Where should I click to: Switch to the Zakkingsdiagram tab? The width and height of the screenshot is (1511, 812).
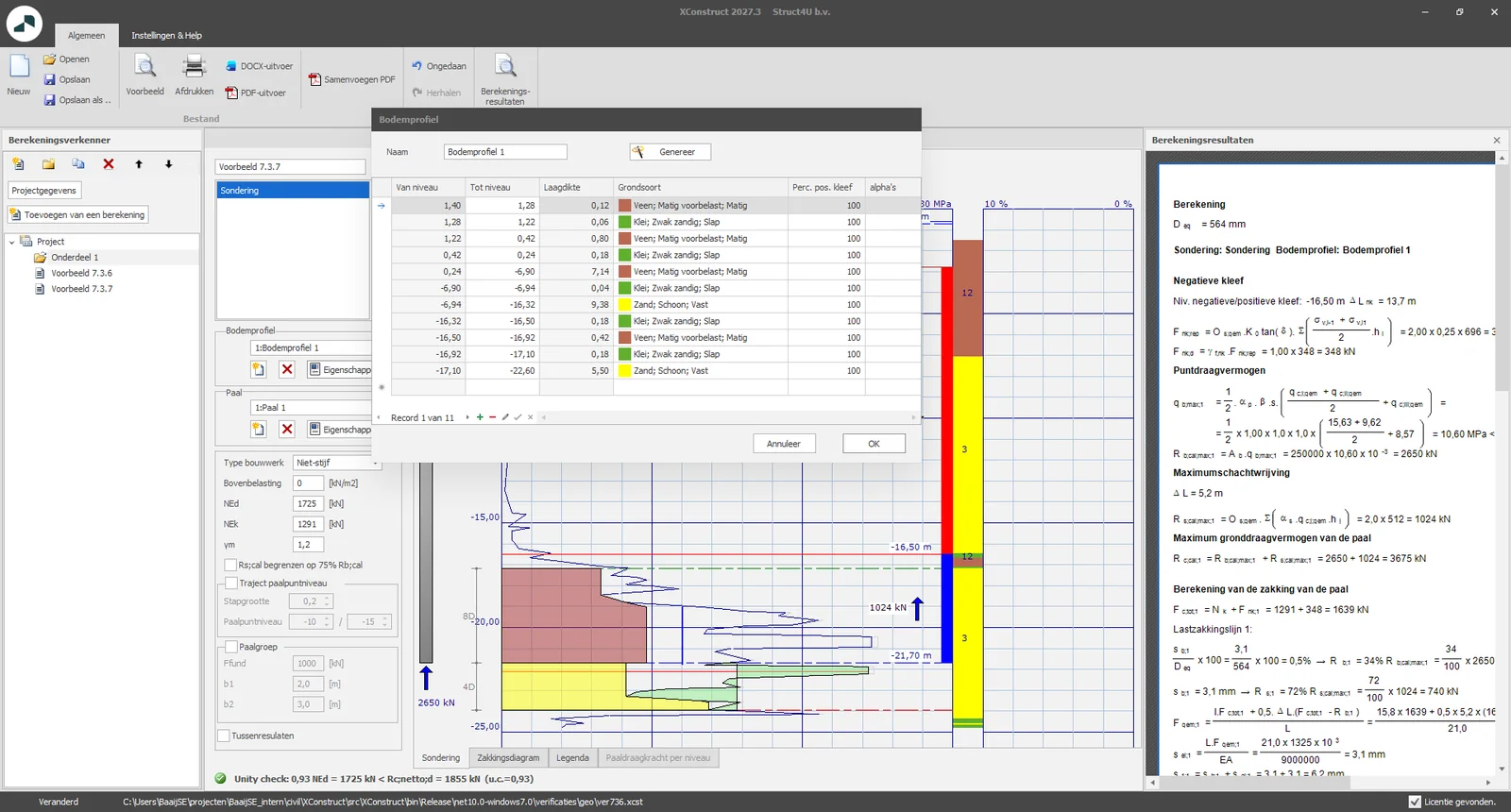pos(508,757)
